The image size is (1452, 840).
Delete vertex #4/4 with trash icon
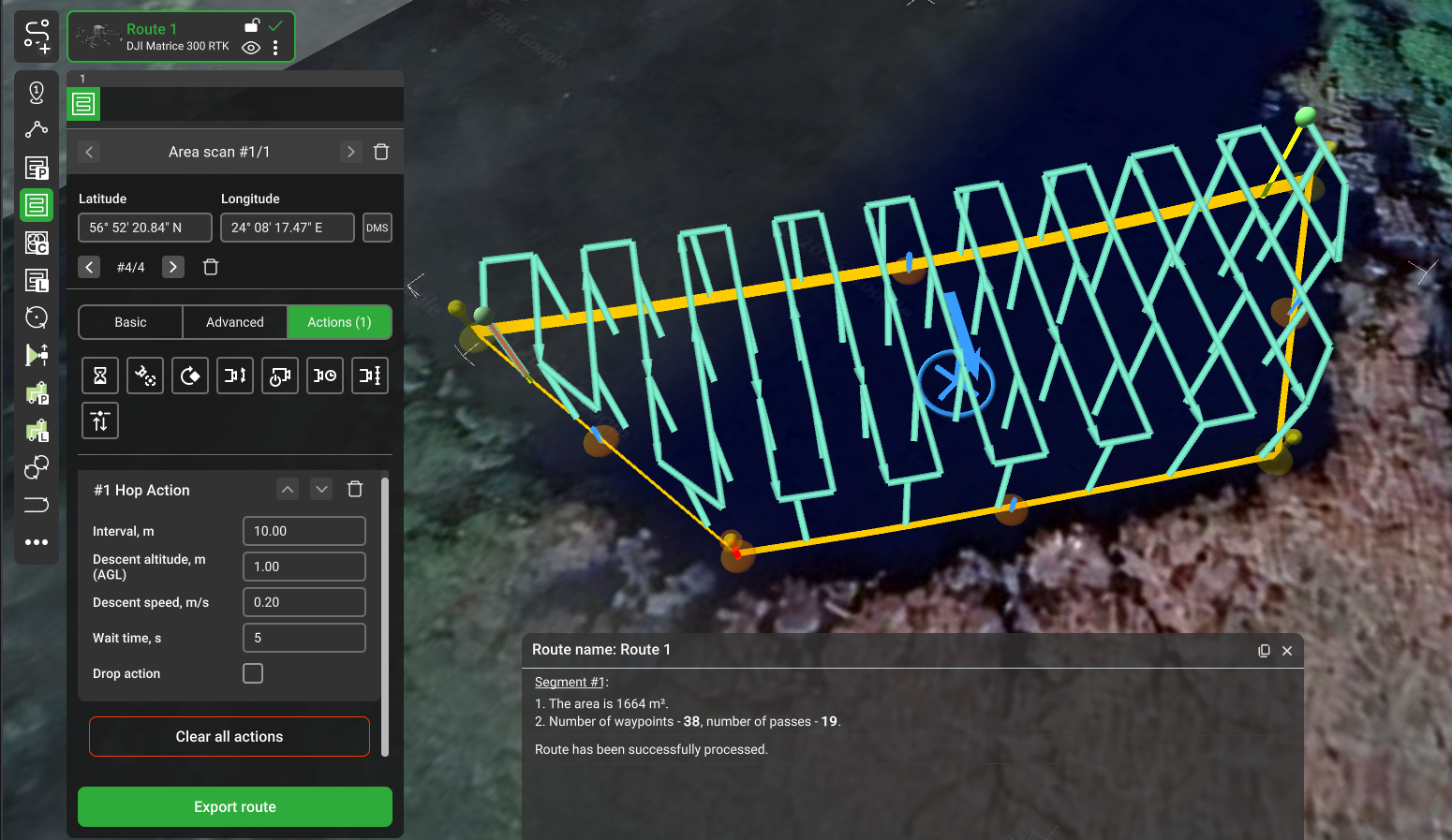pyautogui.click(x=211, y=267)
